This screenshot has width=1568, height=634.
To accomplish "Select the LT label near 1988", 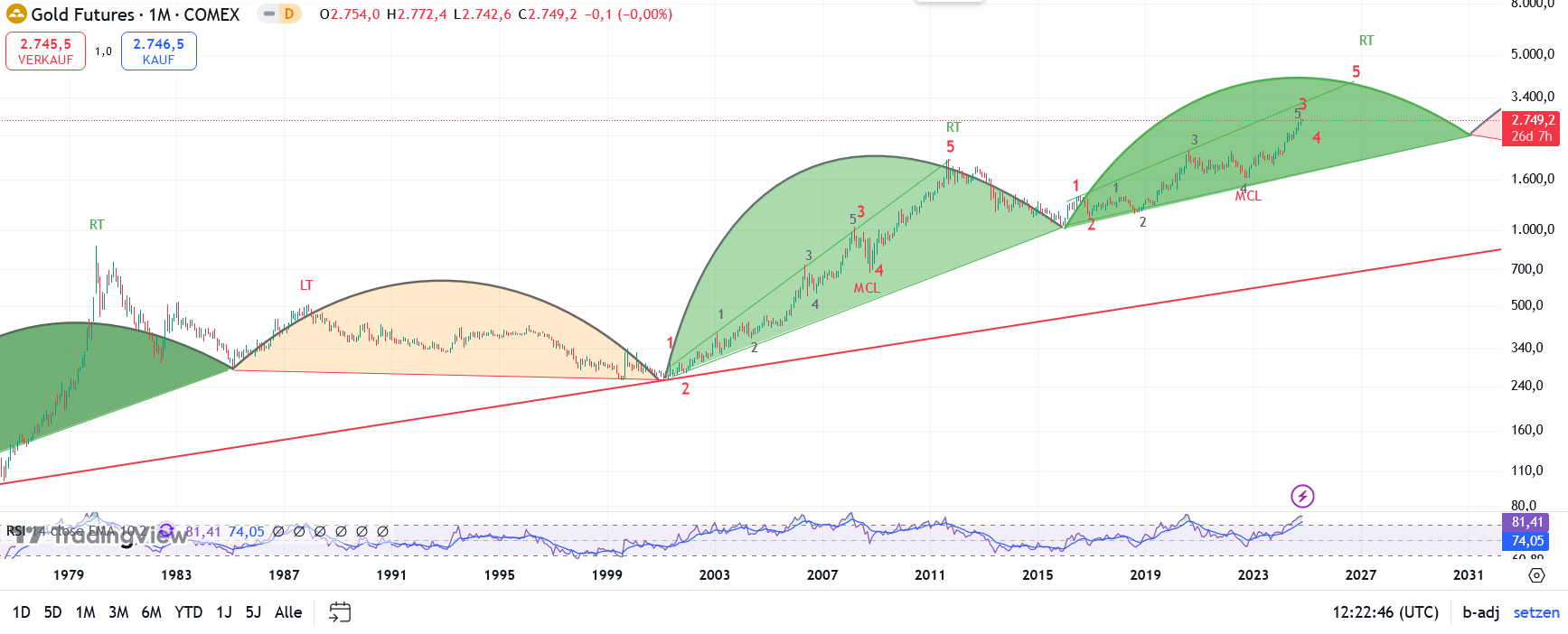I will pos(306,285).
